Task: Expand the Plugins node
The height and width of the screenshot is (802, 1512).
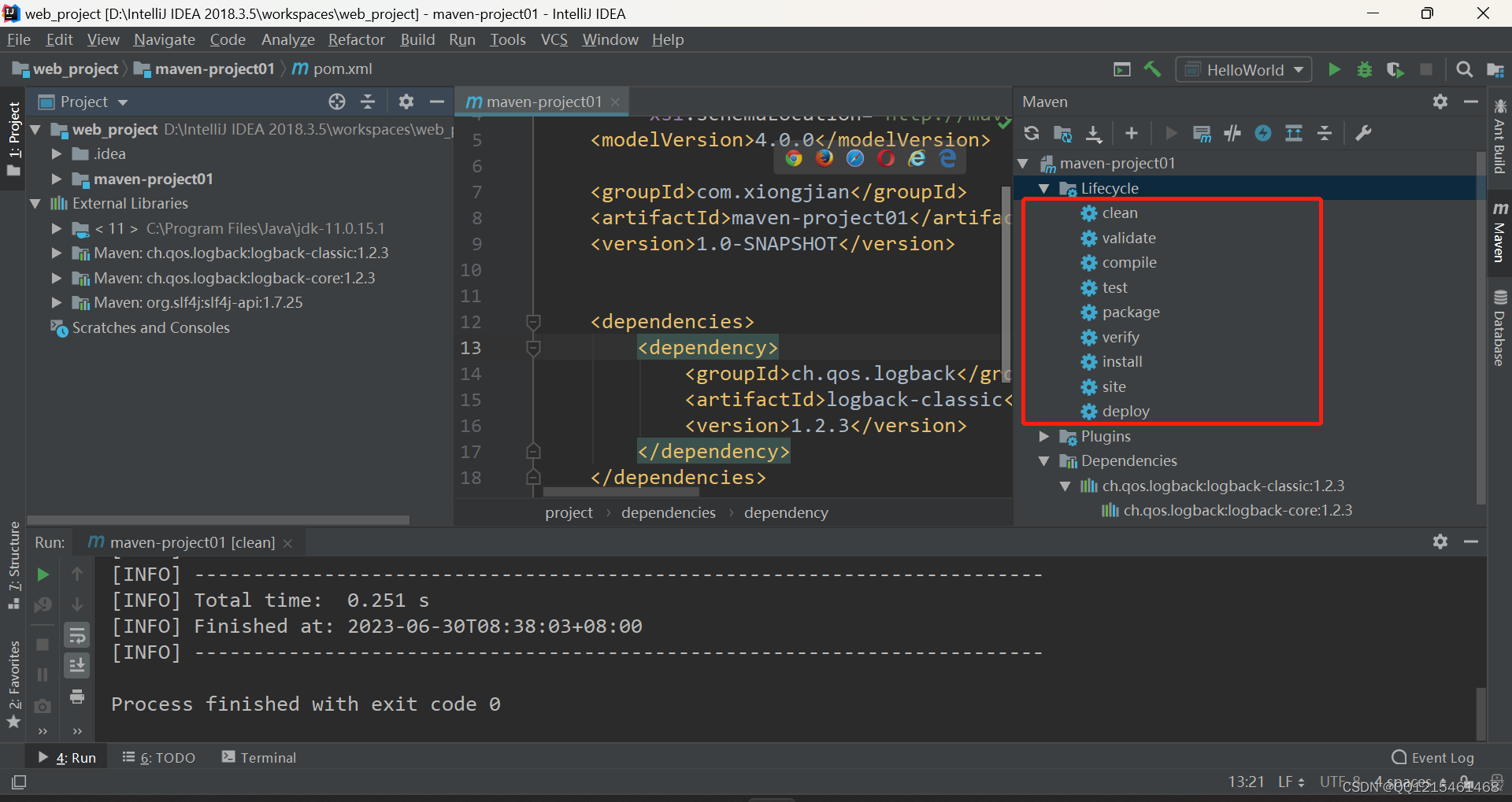Action: click(1044, 436)
